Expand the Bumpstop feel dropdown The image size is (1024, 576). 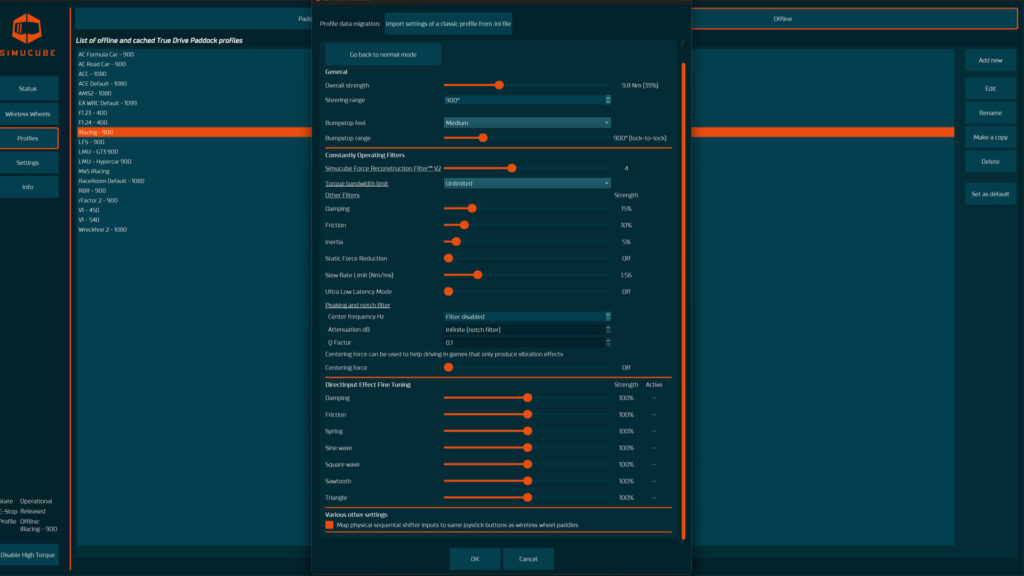tap(527, 122)
